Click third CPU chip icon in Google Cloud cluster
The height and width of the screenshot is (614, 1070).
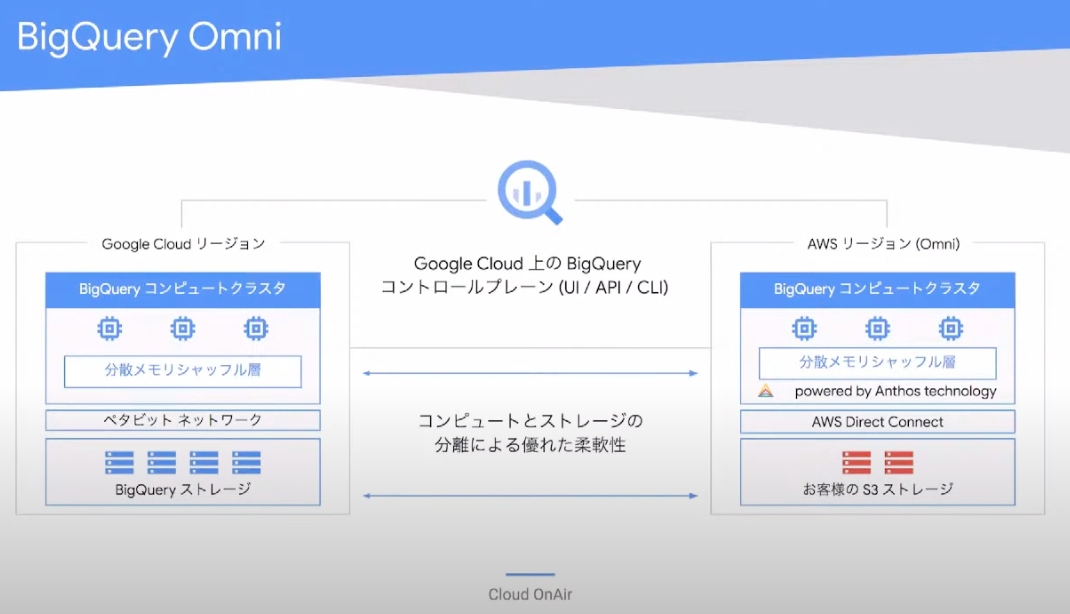[256, 329]
